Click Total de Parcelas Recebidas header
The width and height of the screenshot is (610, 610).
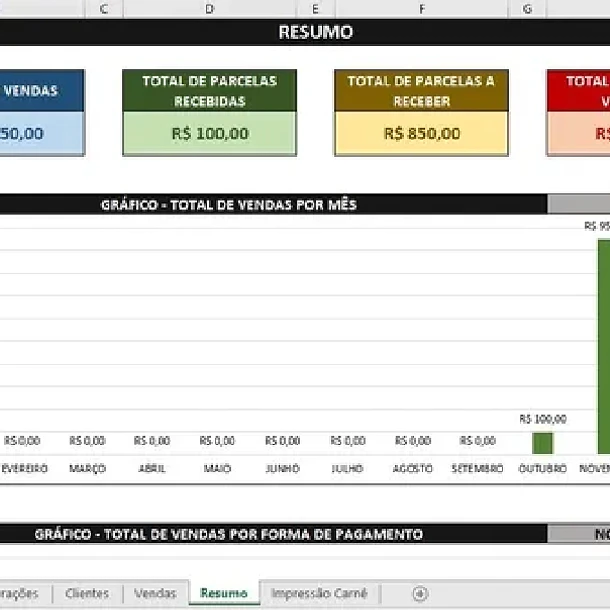click(x=210, y=91)
